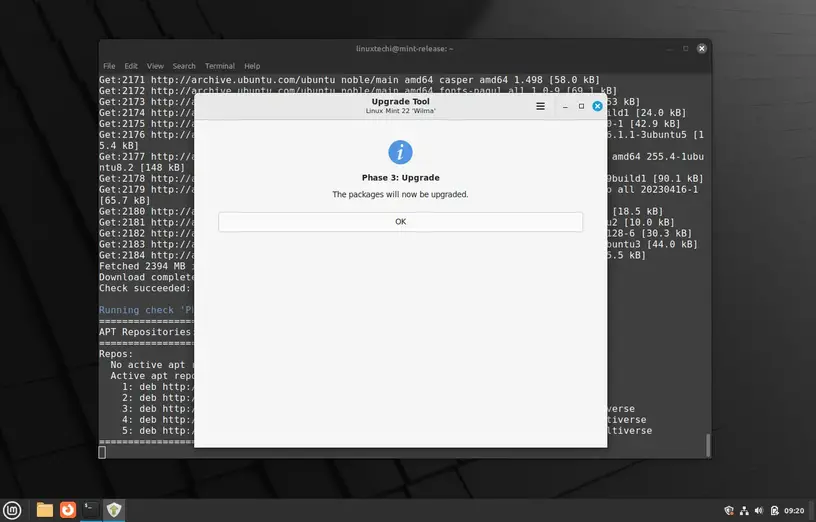The width and height of the screenshot is (816, 522).
Task: Minimize the Upgrade Tool window
Action: tap(565, 106)
